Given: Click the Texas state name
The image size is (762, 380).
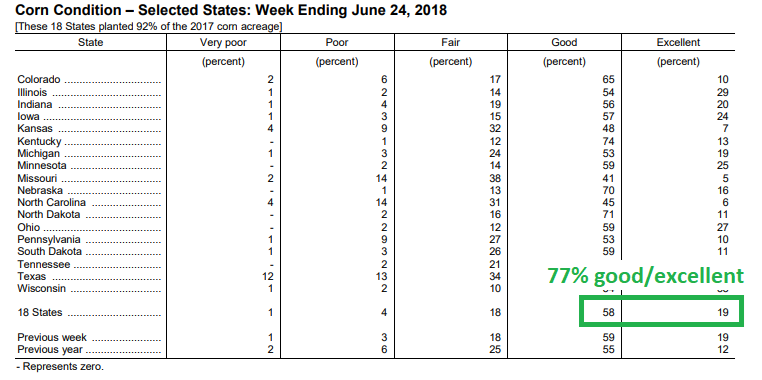Looking at the screenshot, I should [x=32, y=276].
